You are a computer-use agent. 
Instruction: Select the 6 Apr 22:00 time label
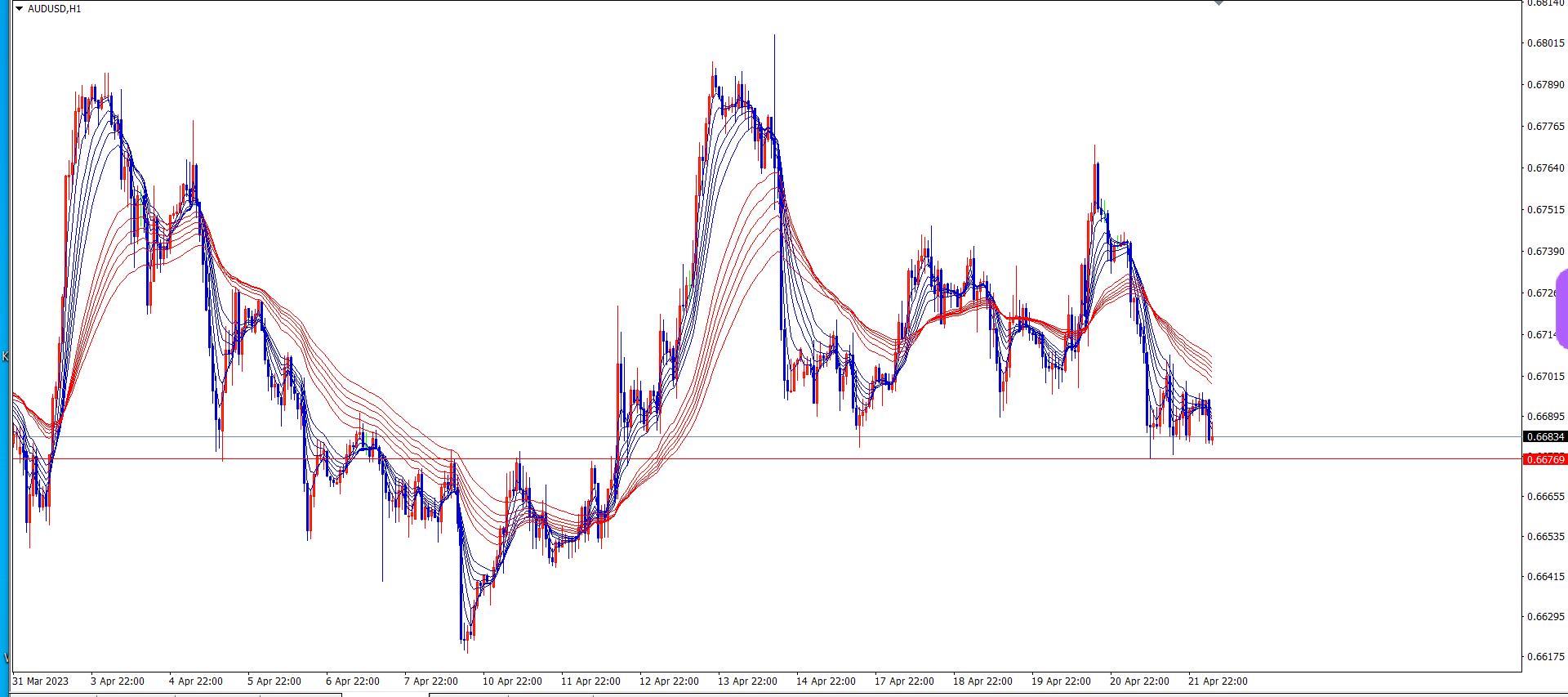[353, 681]
